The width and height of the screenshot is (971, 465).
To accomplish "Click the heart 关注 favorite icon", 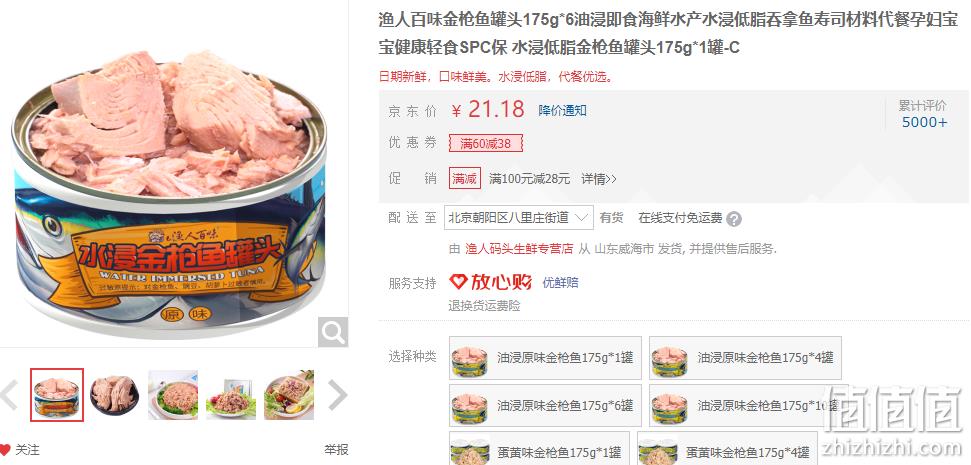I will (x=5, y=450).
